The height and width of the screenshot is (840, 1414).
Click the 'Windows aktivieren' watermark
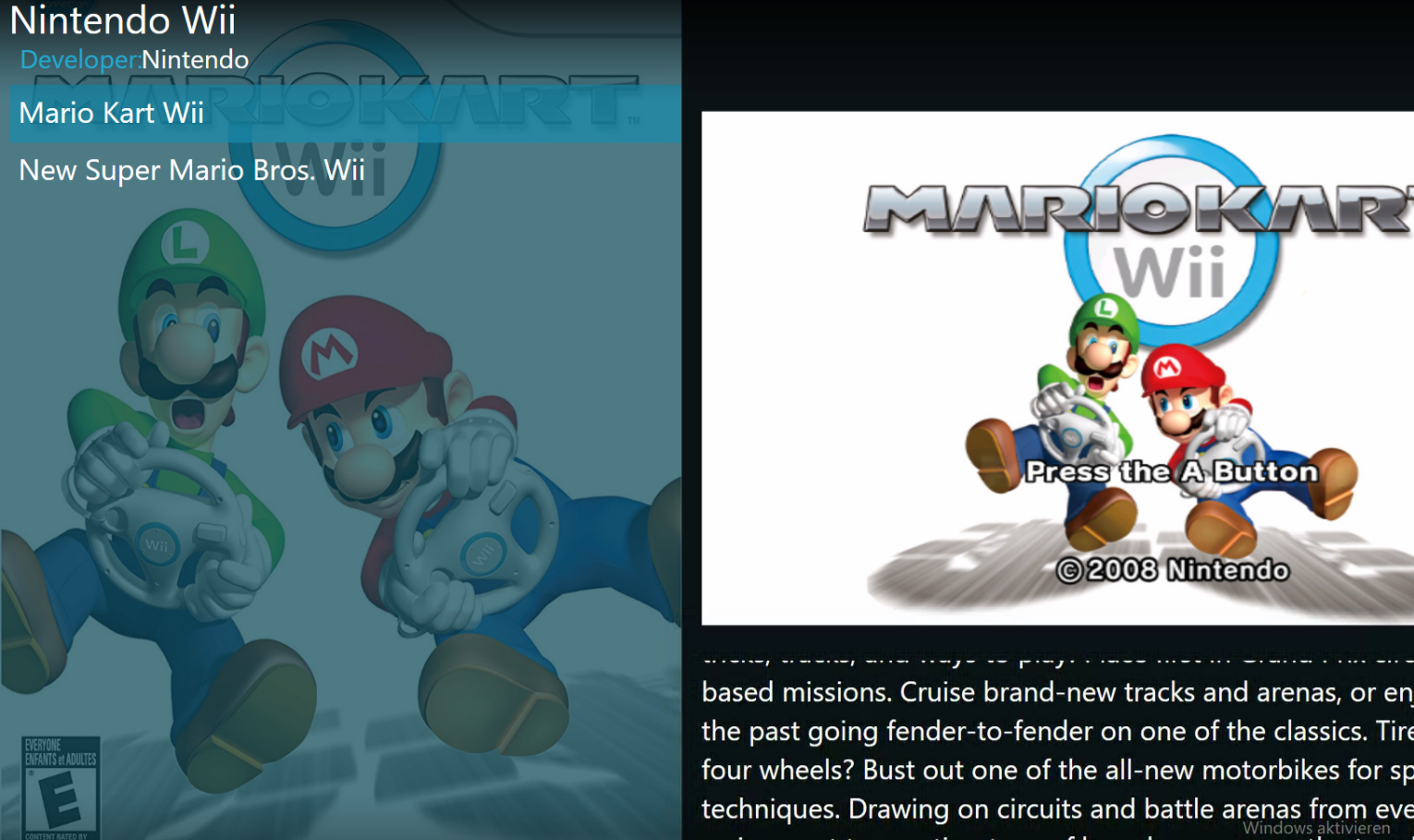click(1316, 828)
